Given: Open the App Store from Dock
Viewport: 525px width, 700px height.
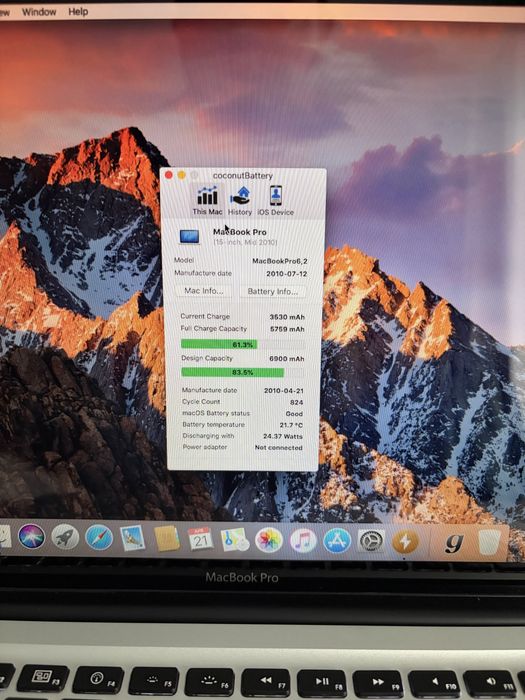Looking at the screenshot, I should [337, 541].
